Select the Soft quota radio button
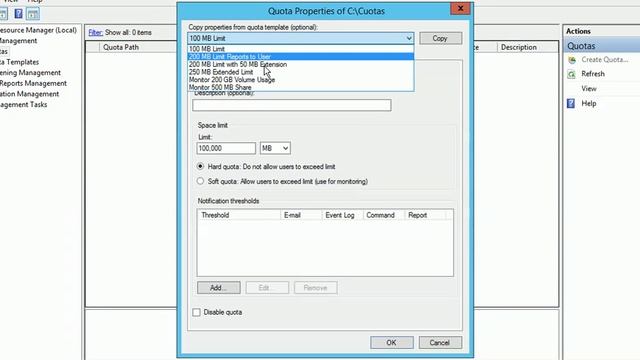Screen dimensions: 640x360 (x=200, y=181)
